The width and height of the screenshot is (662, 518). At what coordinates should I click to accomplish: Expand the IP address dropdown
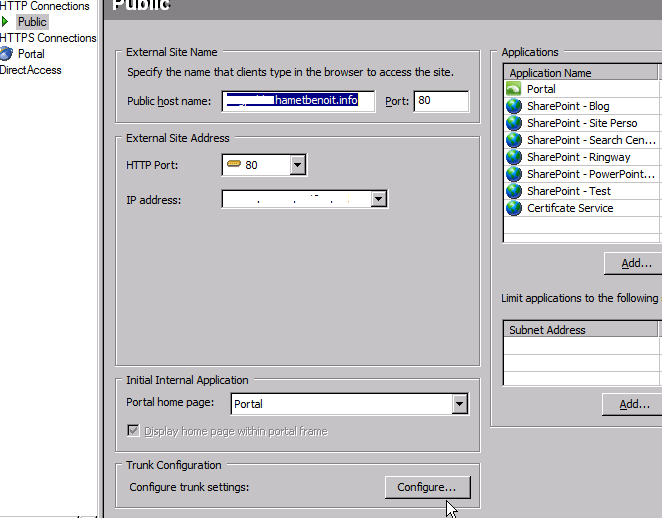[x=378, y=200]
